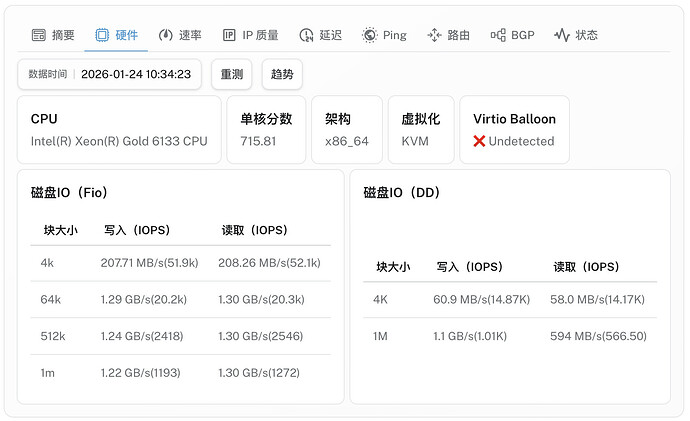The height and width of the screenshot is (421, 690).
Task: Click the 4k row in Fio table
Action: (180, 263)
